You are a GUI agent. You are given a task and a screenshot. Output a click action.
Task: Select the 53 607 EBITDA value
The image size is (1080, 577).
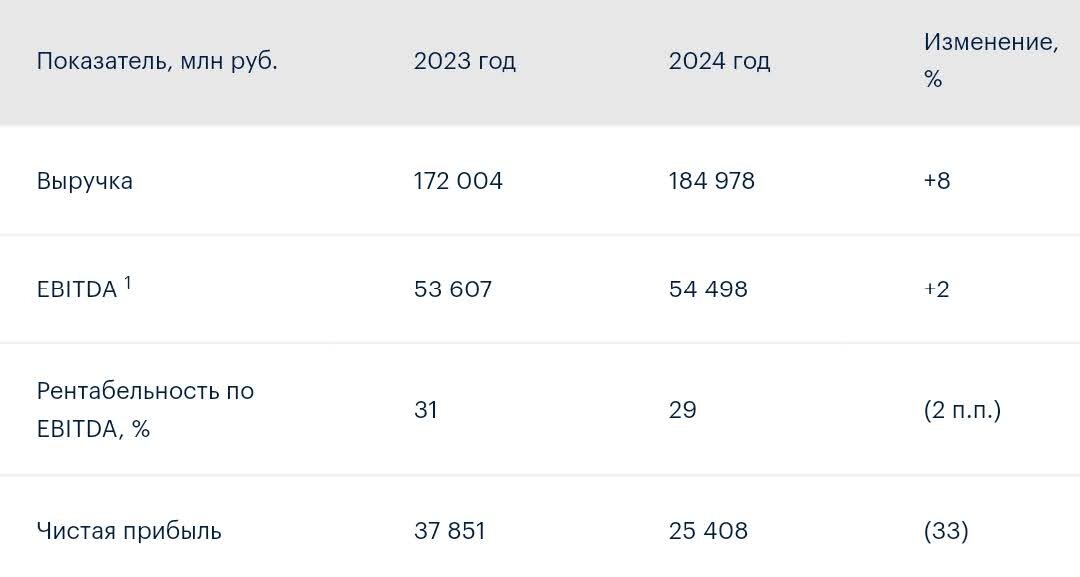pos(453,289)
